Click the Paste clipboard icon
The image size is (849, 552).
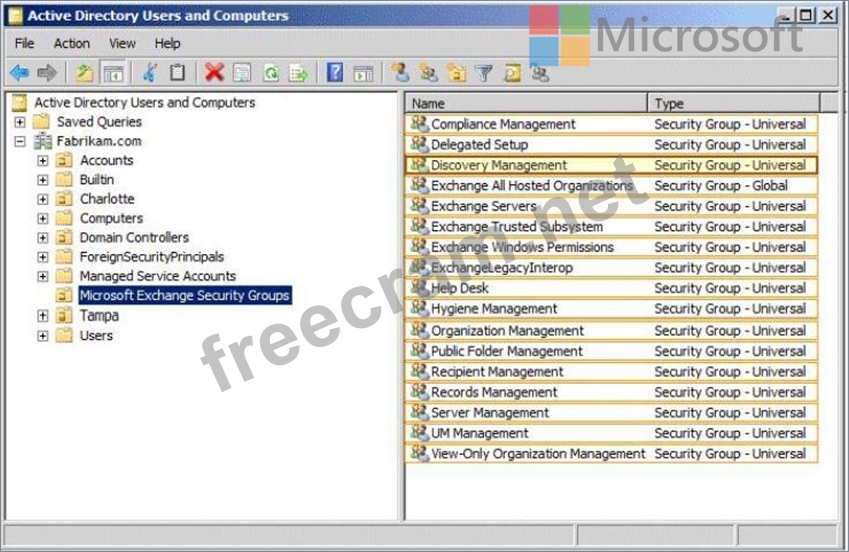point(177,73)
